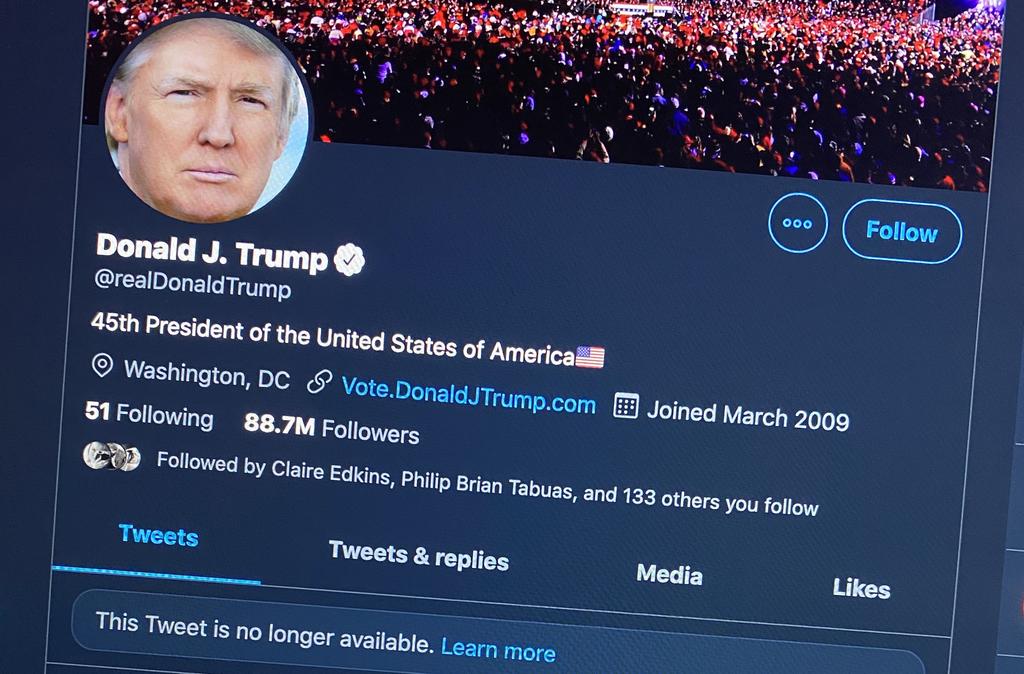The height and width of the screenshot is (674, 1024).
Task: Click the calendar icon beside Joined March 2009
Action: pyautogui.click(x=626, y=406)
